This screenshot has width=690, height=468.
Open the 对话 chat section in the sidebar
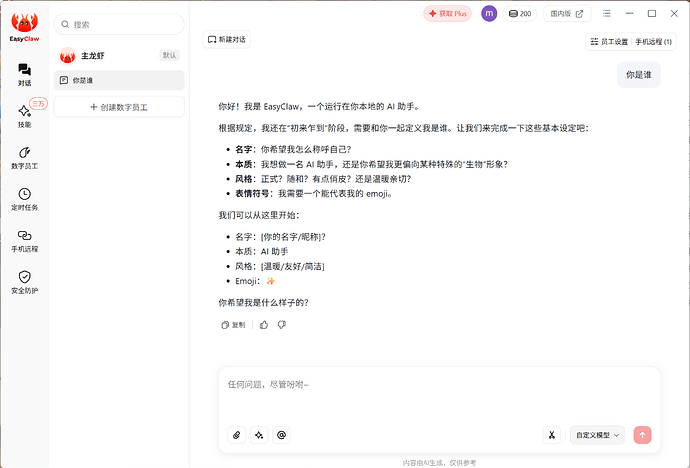(x=24, y=74)
